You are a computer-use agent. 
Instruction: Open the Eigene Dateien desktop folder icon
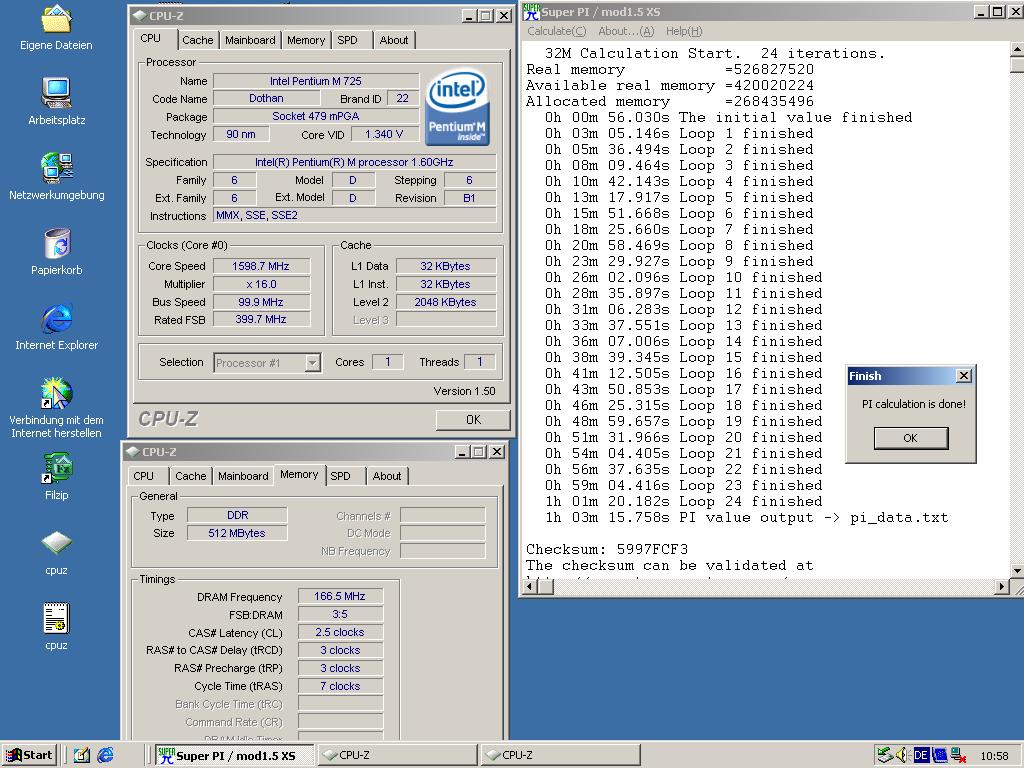56,20
